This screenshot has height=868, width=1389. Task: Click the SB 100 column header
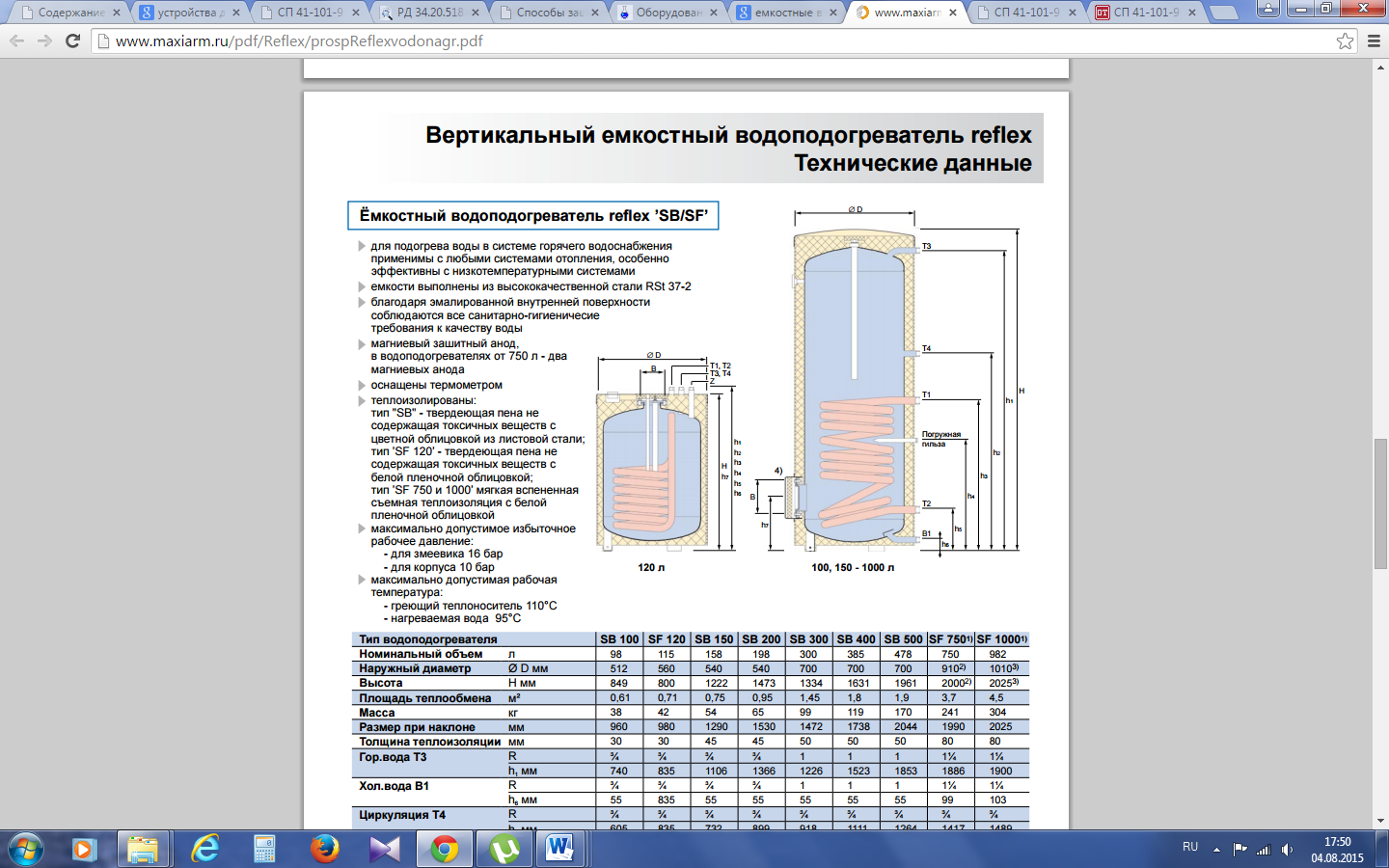pyautogui.click(x=619, y=639)
